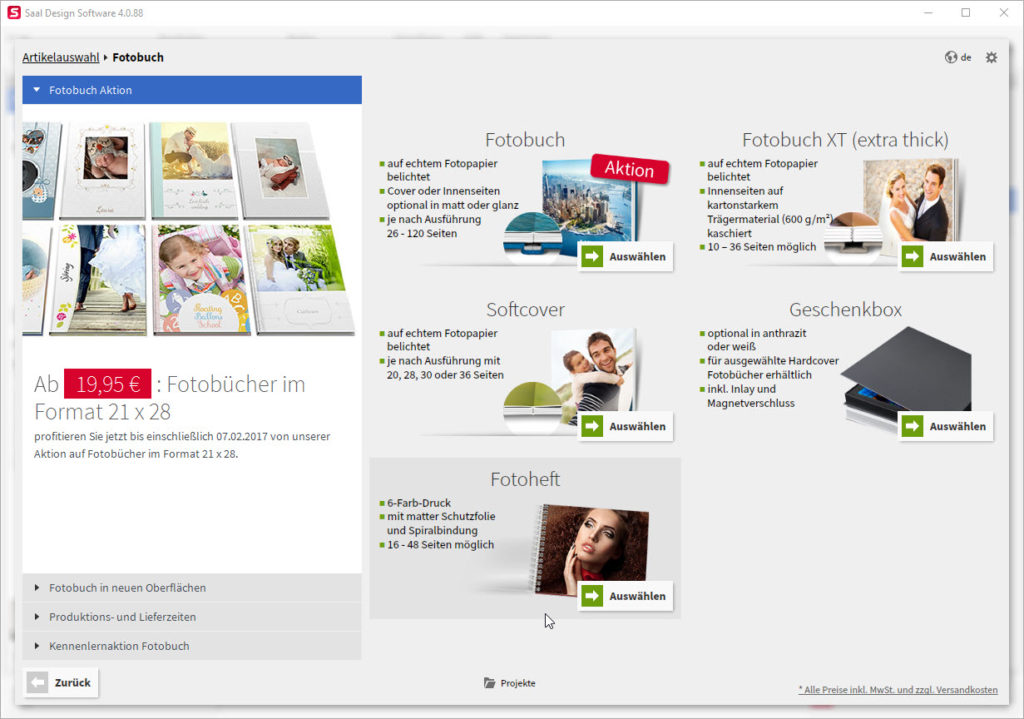1024x719 pixels.
Task: Click the green arrow icon for Fotoheft
Action: pos(592,596)
